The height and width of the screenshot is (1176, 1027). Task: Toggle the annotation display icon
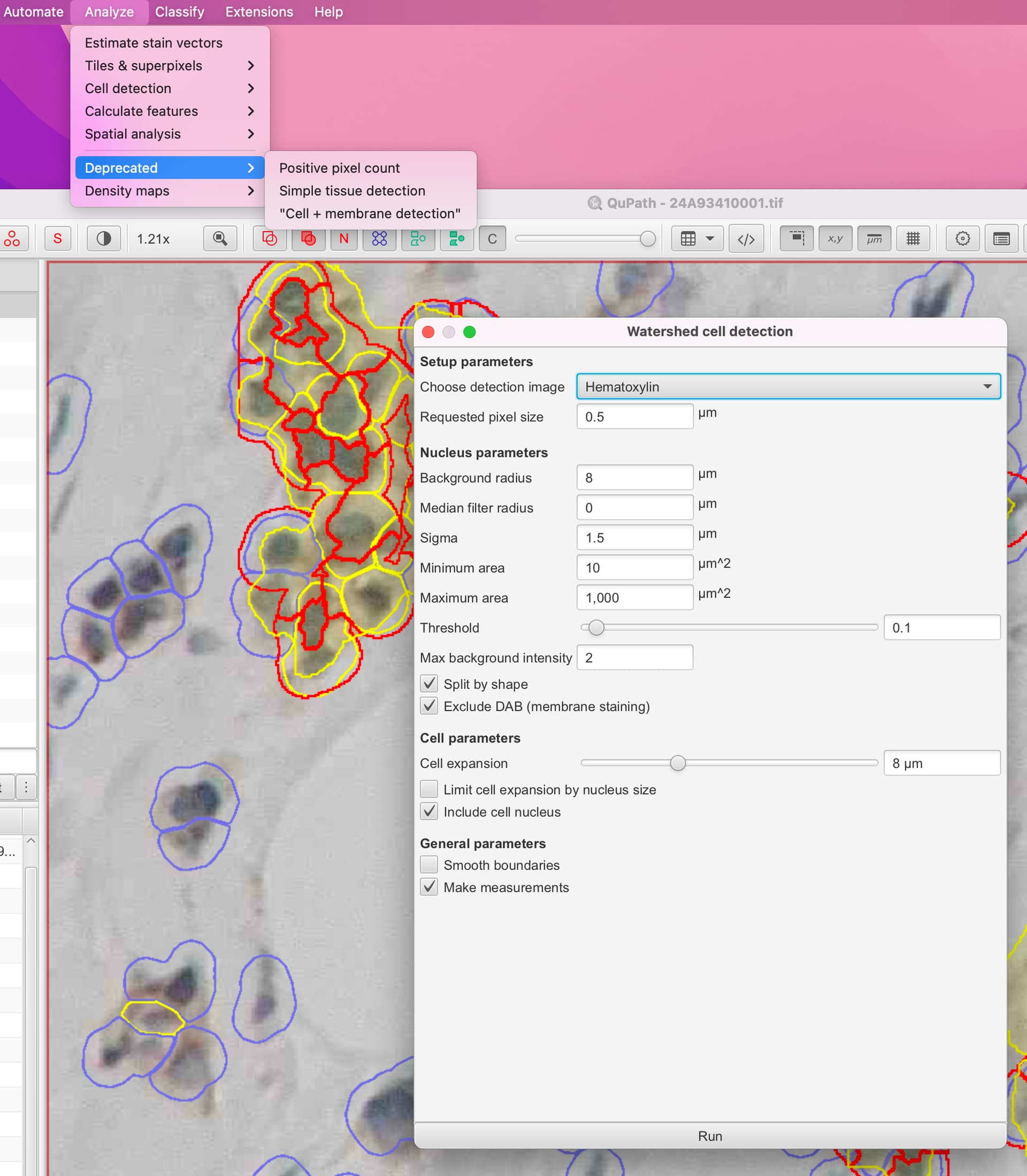tap(270, 239)
